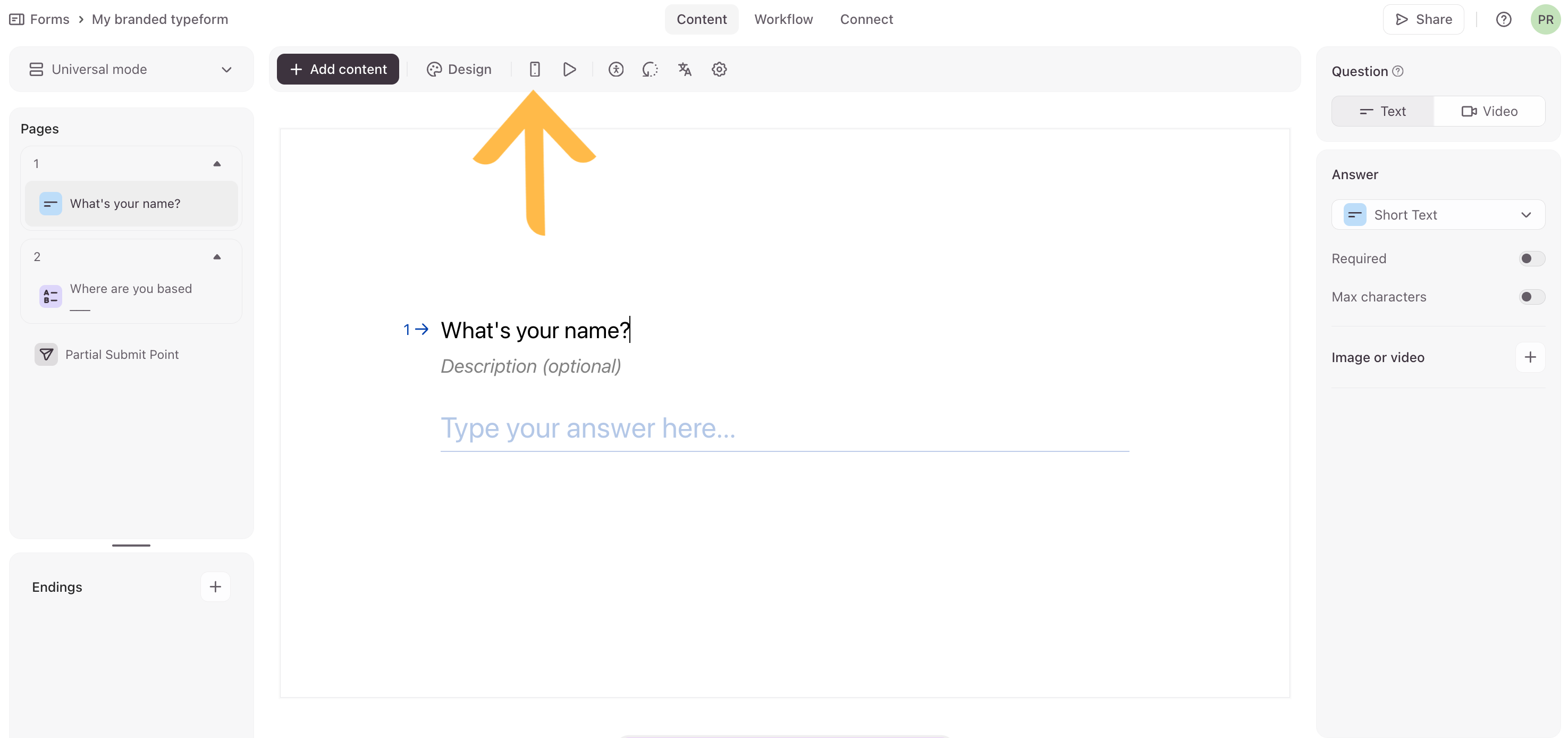Click the translate languages icon
This screenshot has height=738, width=1568.
(684, 70)
